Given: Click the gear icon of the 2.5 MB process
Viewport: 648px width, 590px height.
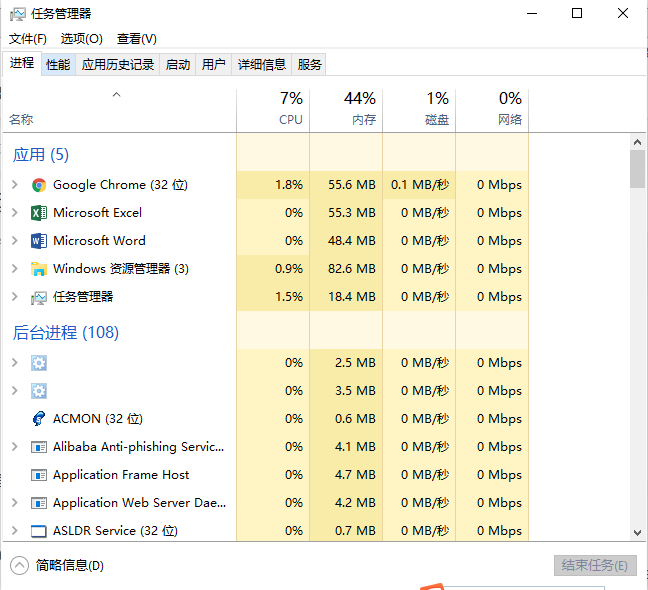Looking at the screenshot, I should (39, 363).
